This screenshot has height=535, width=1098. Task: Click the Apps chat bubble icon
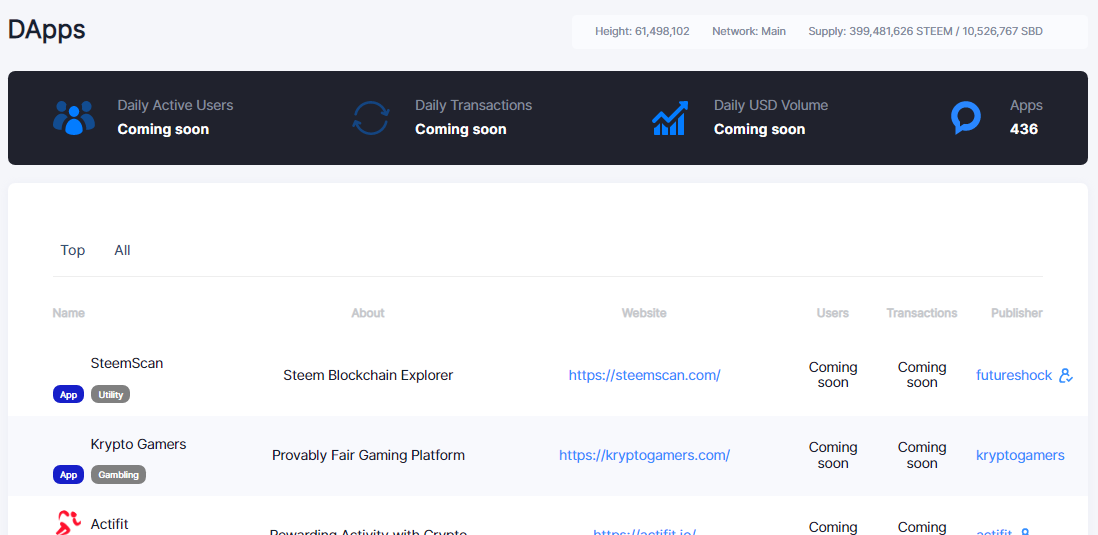pyautogui.click(x=966, y=118)
